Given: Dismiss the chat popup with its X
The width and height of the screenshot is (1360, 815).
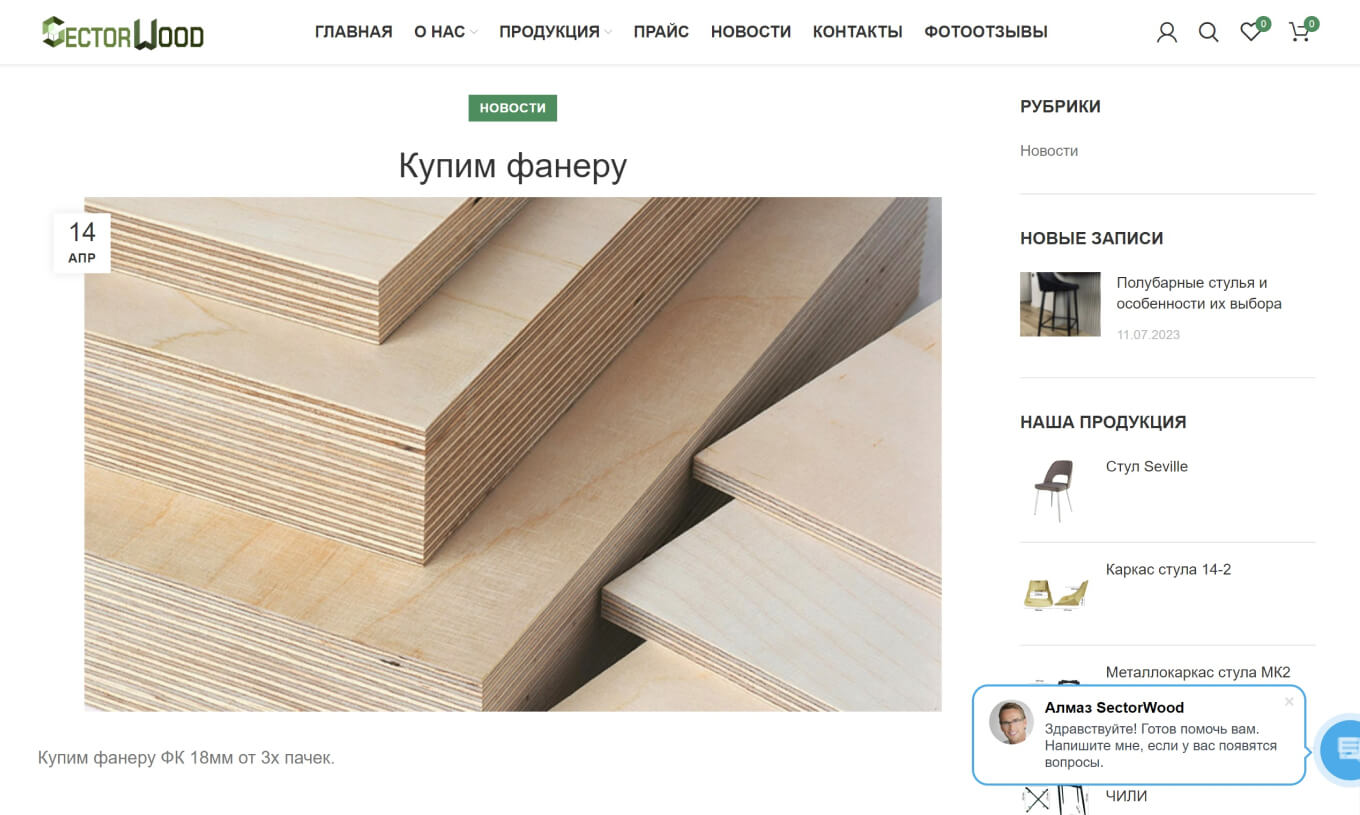Looking at the screenshot, I should [1289, 701].
